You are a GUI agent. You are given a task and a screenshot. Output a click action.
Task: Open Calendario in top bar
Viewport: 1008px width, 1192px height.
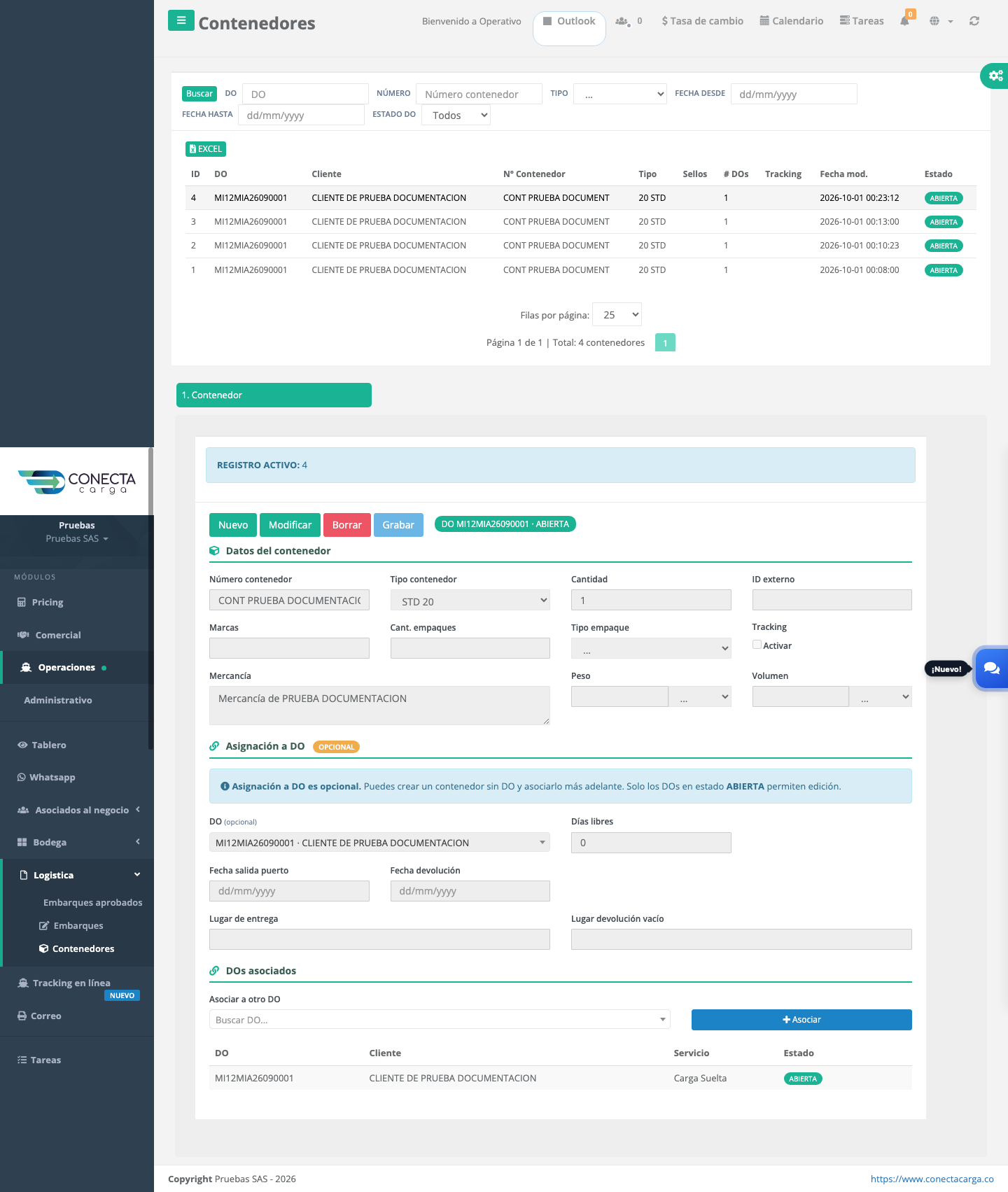click(x=792, y=21)
